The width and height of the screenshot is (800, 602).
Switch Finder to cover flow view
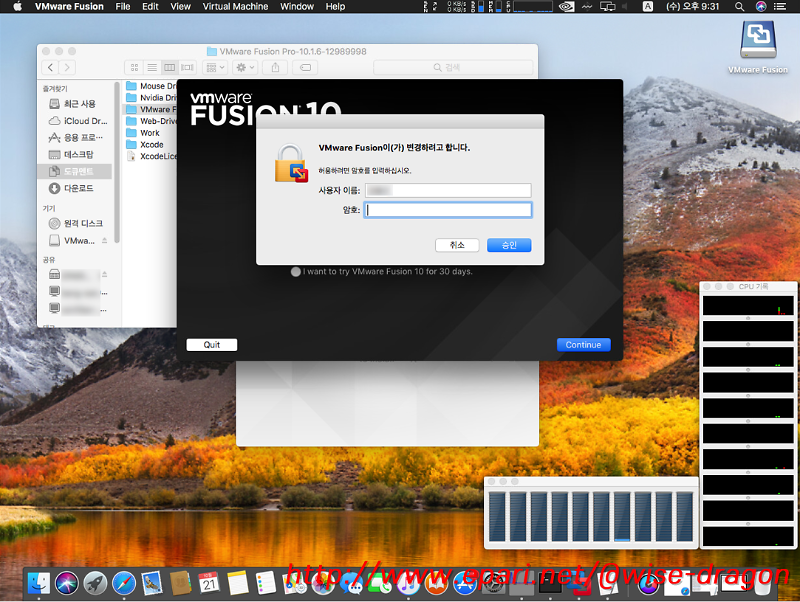(x=188, y=67)
